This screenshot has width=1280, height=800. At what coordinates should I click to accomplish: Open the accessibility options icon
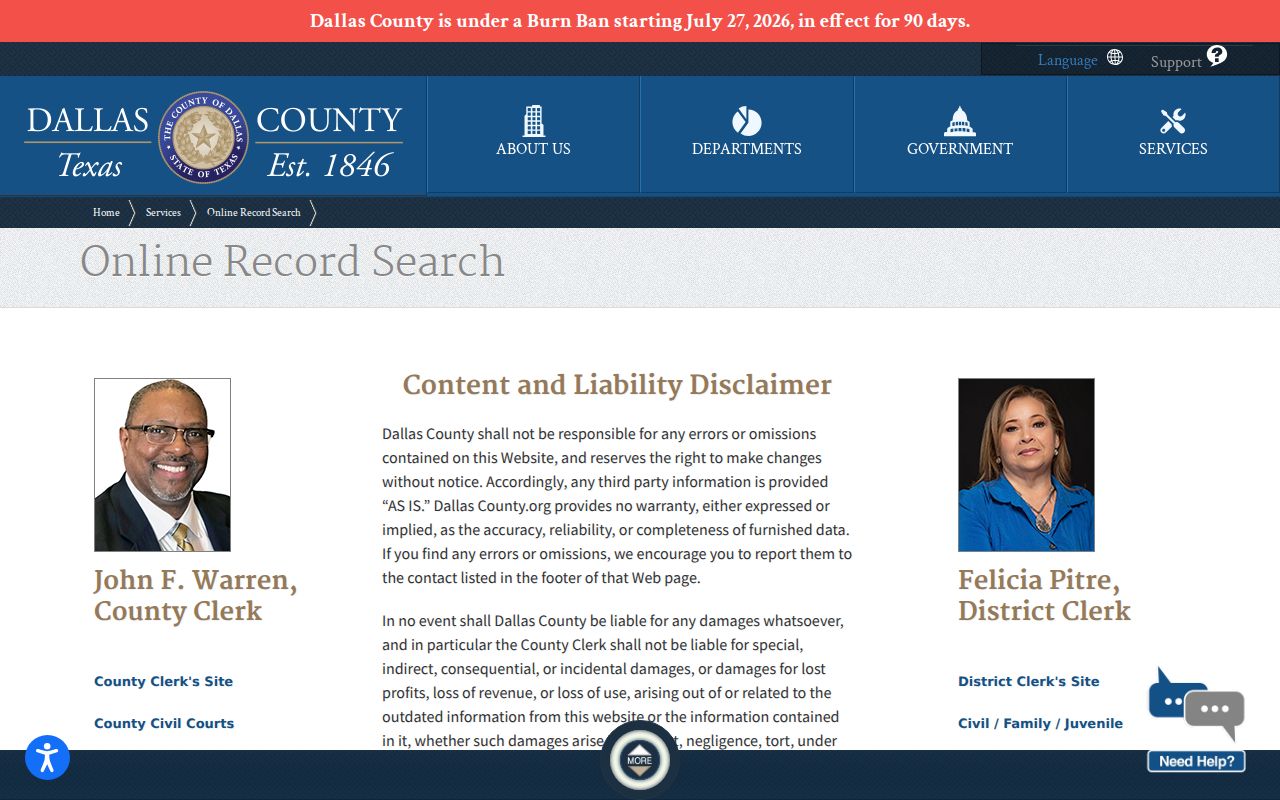[x=47, y=758]
